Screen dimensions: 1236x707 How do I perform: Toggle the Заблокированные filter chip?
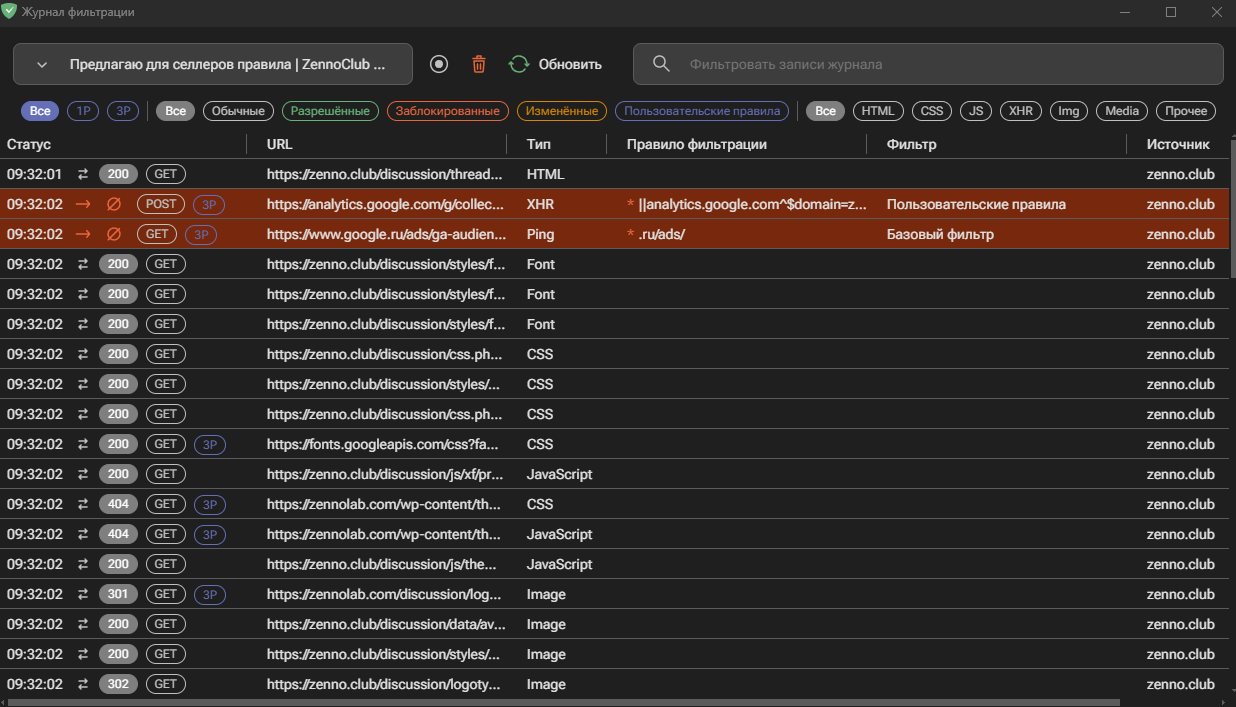click(447, 111)
